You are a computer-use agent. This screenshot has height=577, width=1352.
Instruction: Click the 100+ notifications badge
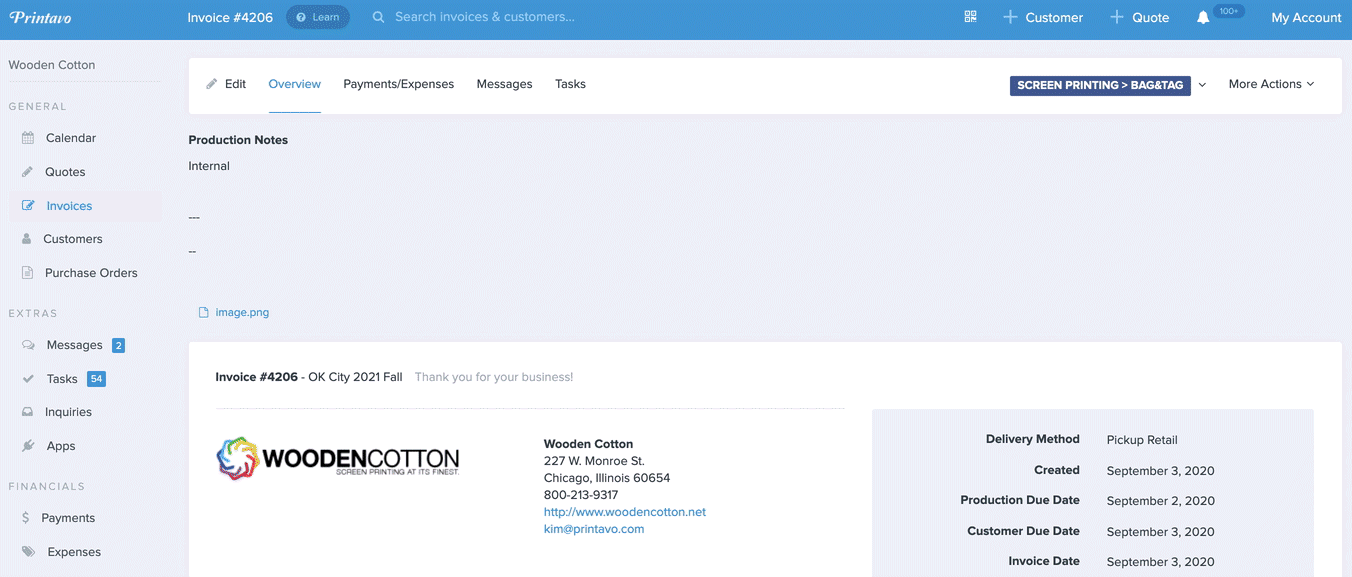pos(1229,11)
